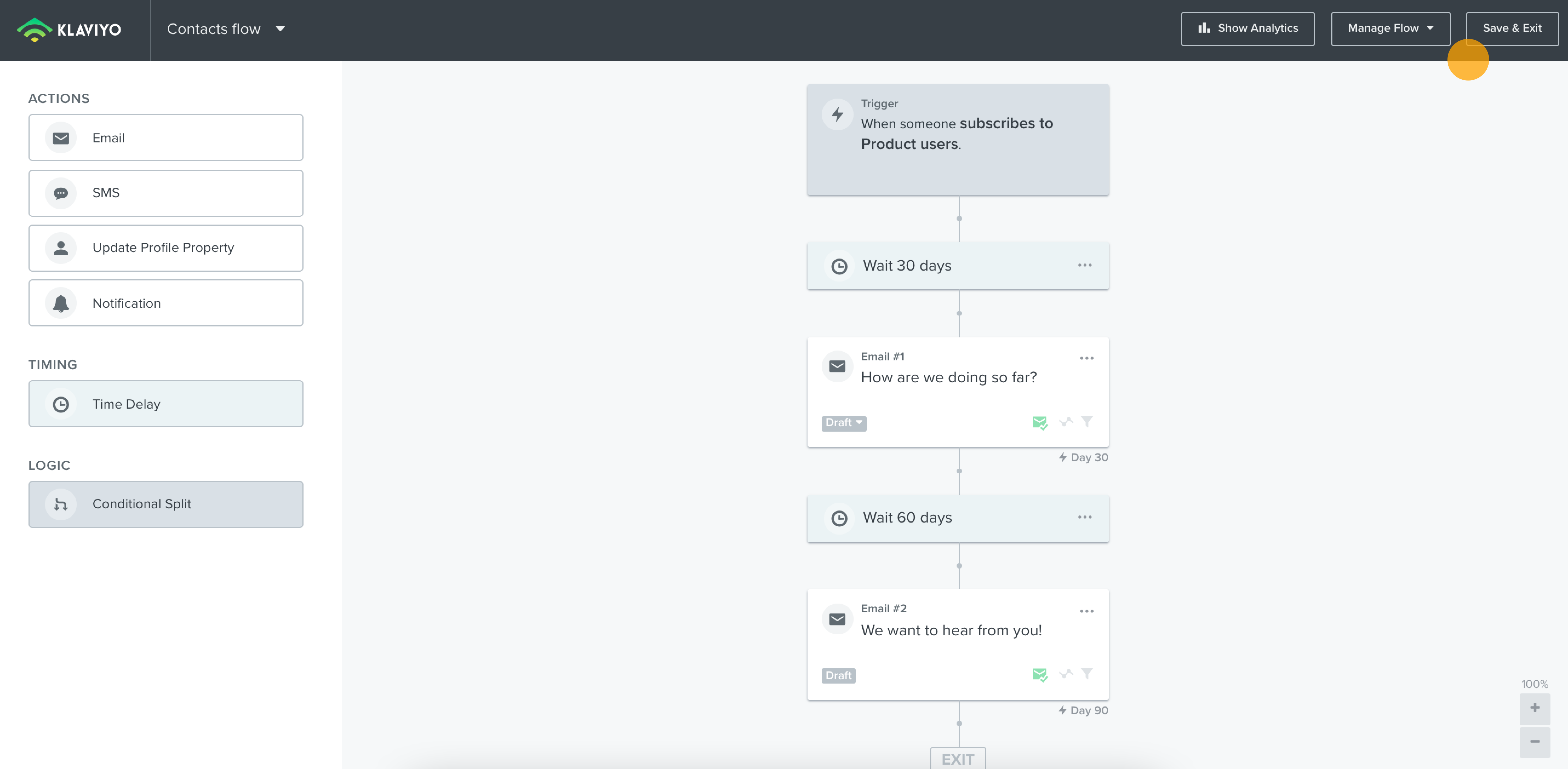
Task: Open the Contacts flow dropdown arrow
Action: (x=280, y=28)
